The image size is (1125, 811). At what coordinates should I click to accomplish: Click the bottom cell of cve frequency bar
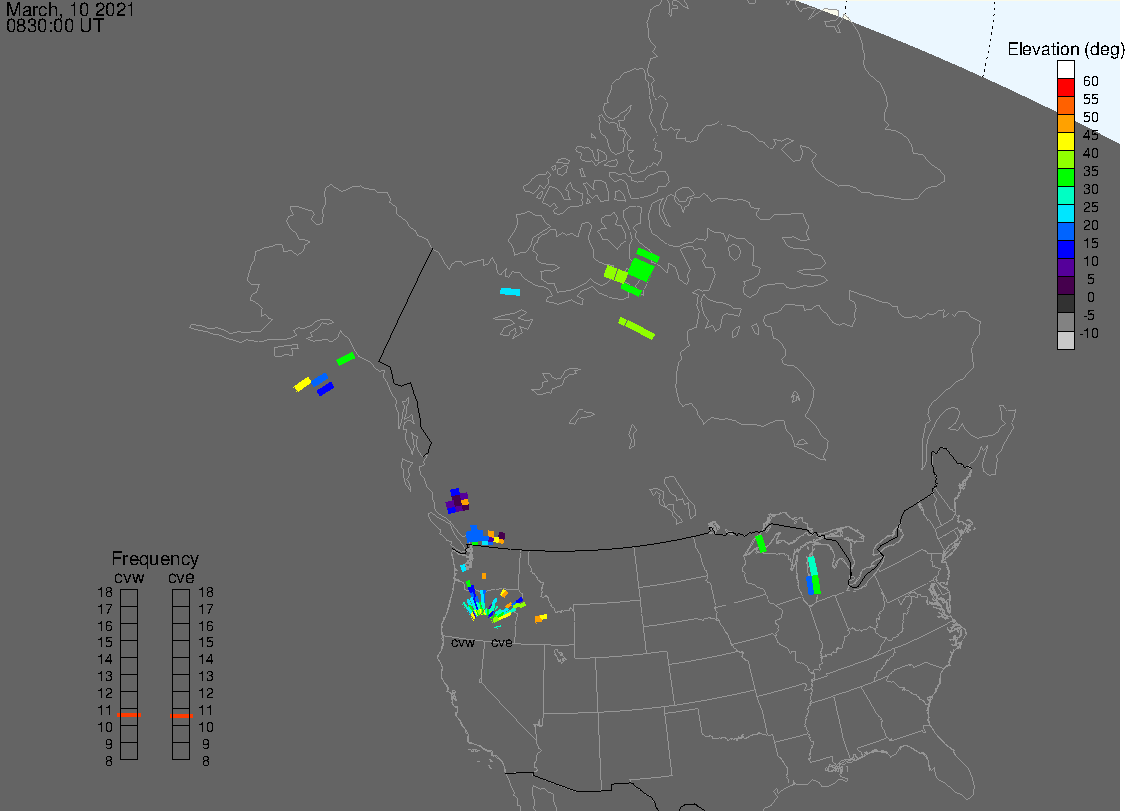click(x=181, y=751)
